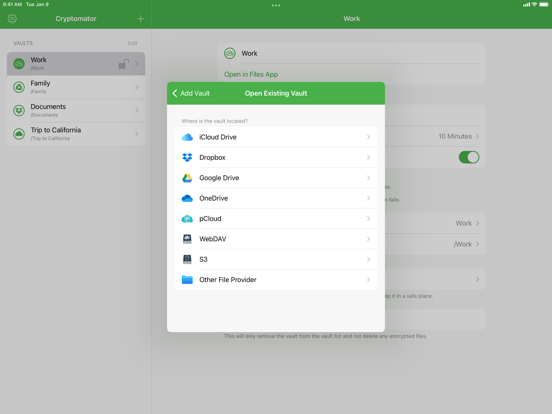Click the unlocked padlock icon on the Work vault
552x414 pixels.
pos(124,64)
